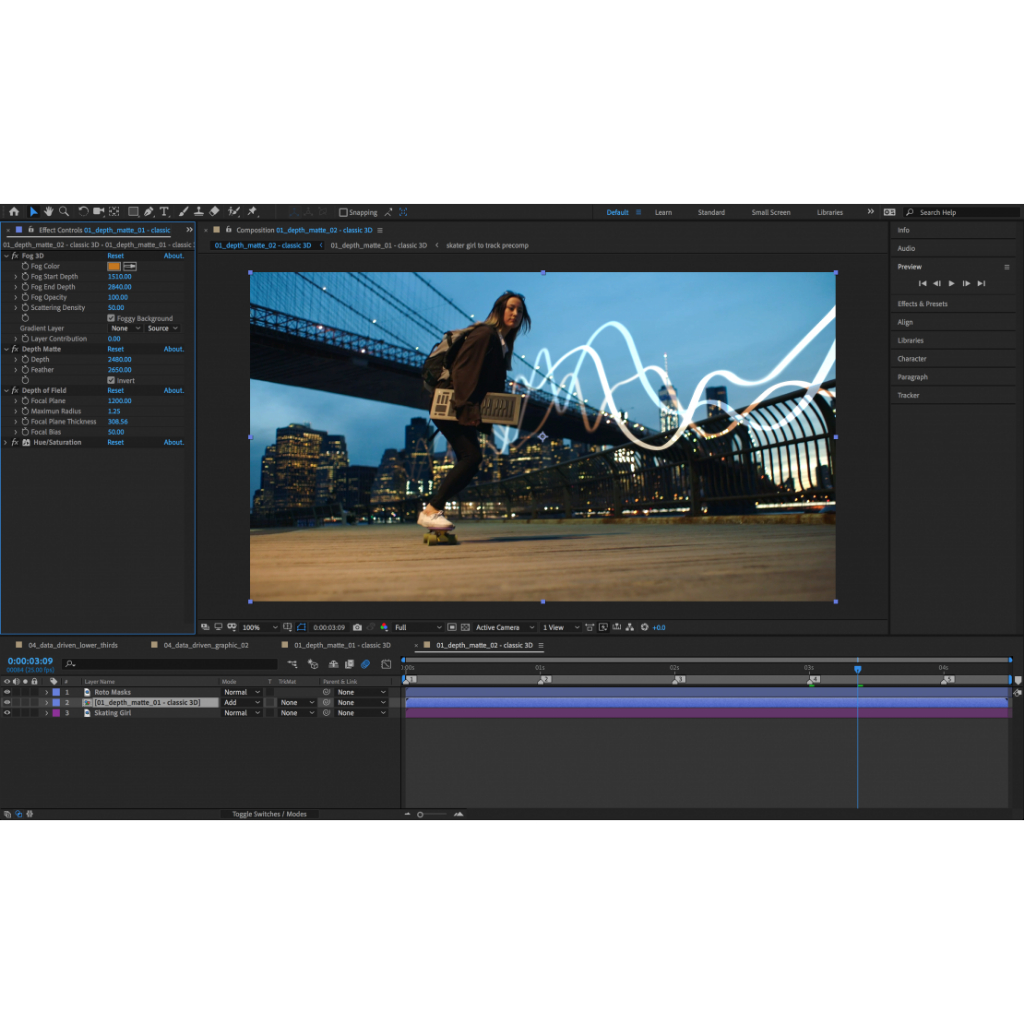Select the Hand tool in the toolbar
1024x1024 pixels.
(48, 212)
